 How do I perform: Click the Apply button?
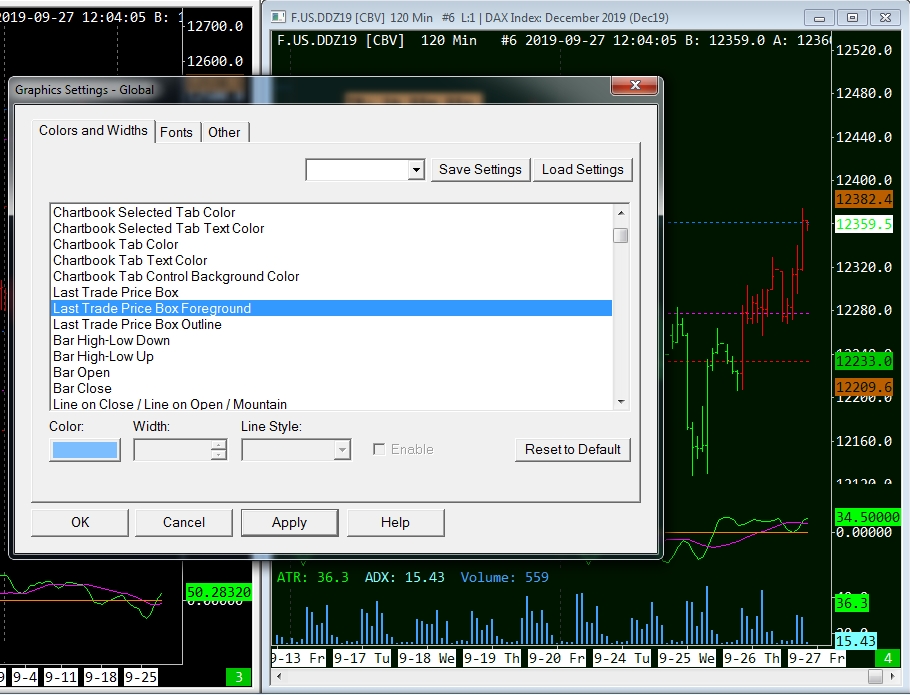point(289,522)
